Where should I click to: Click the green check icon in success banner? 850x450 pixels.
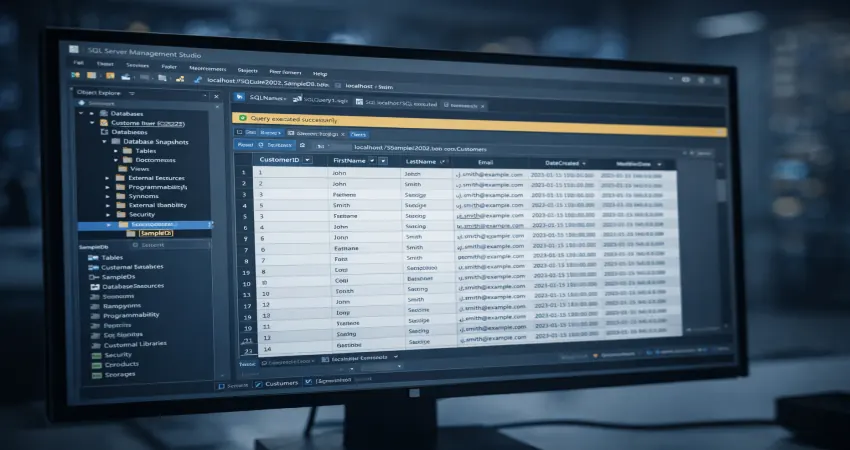tap(242, 118)
